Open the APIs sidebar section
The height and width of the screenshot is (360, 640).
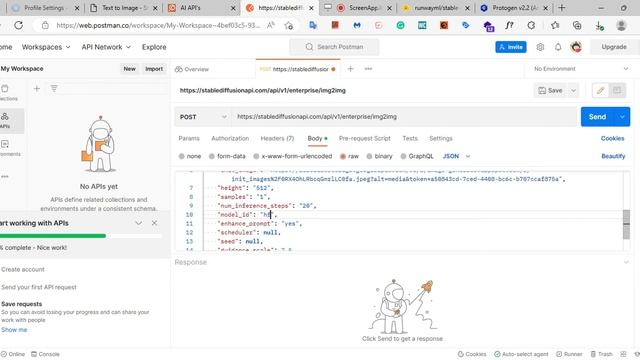6,120
